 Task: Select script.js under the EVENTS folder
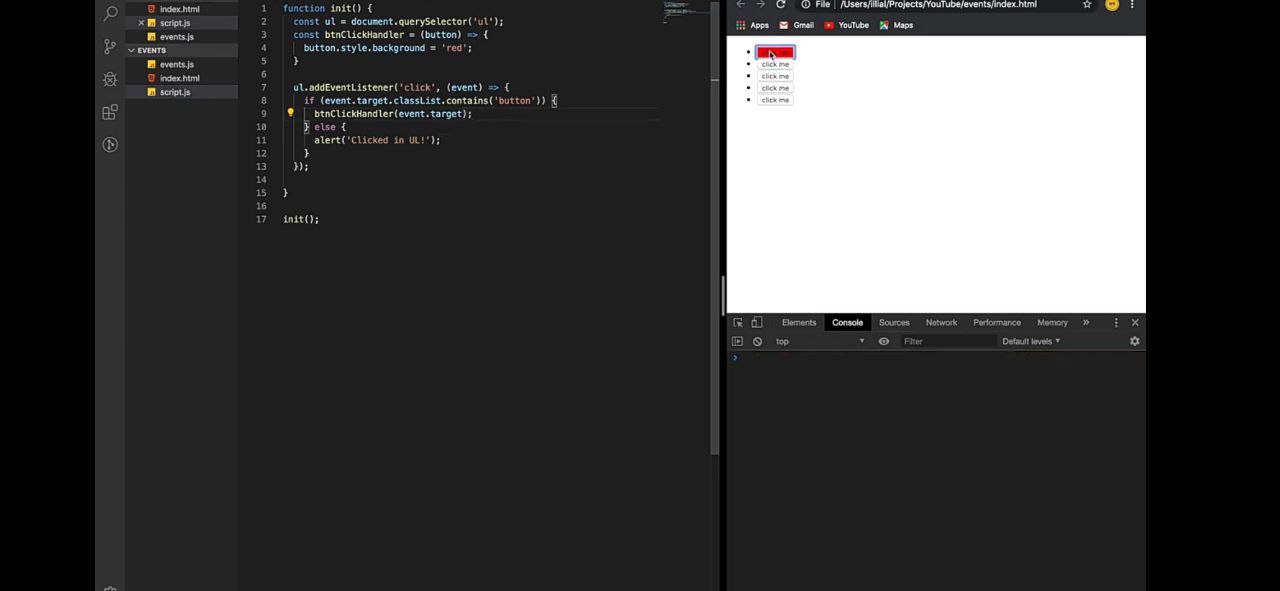pos(175,92)
